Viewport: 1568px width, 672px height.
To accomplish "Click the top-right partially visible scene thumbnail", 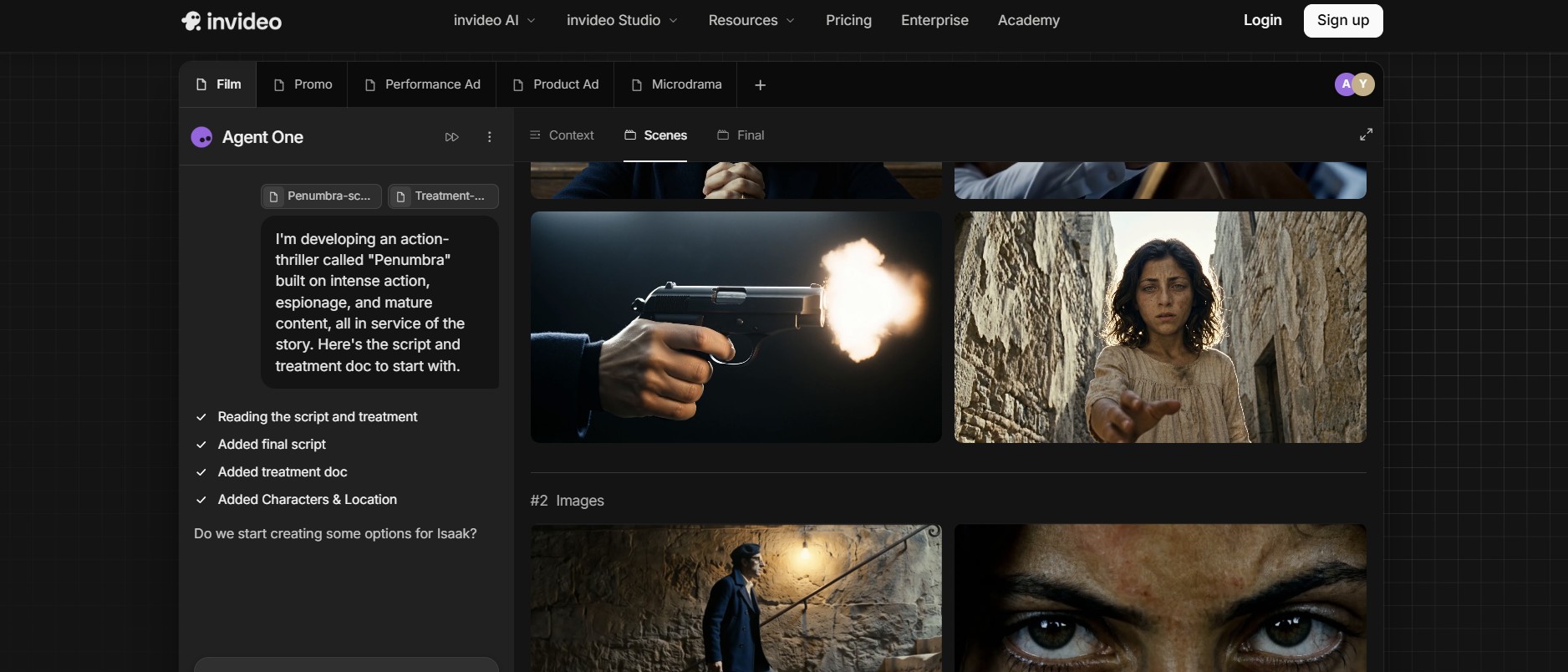I will [1160, 181].
